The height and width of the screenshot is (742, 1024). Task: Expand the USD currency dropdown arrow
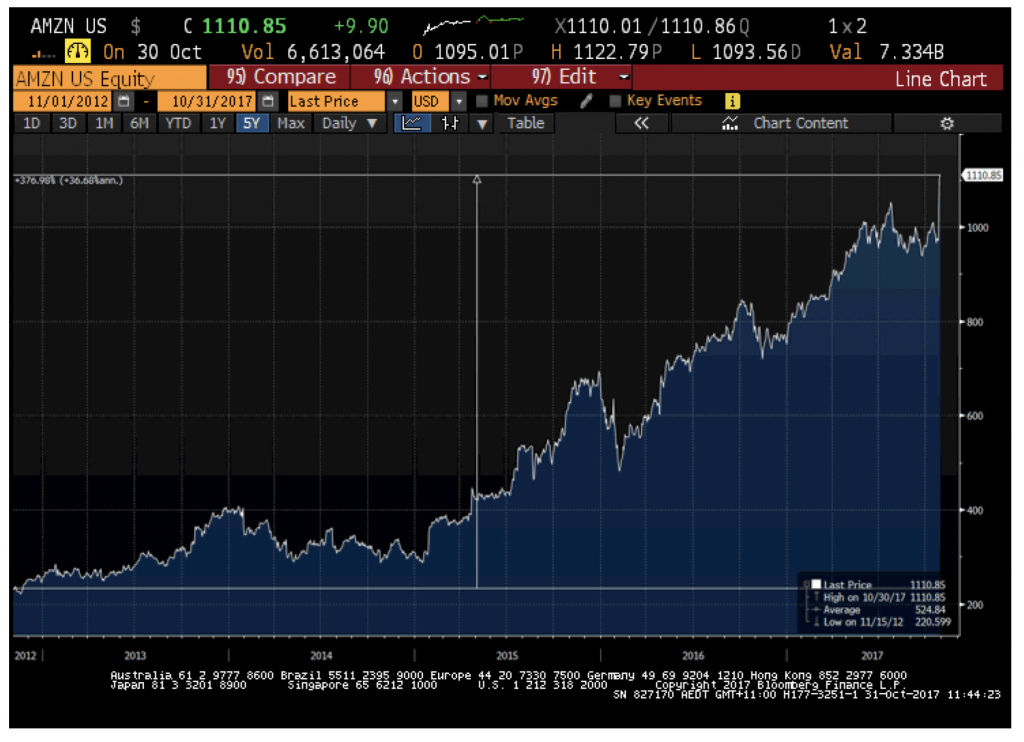click(458, 101)
